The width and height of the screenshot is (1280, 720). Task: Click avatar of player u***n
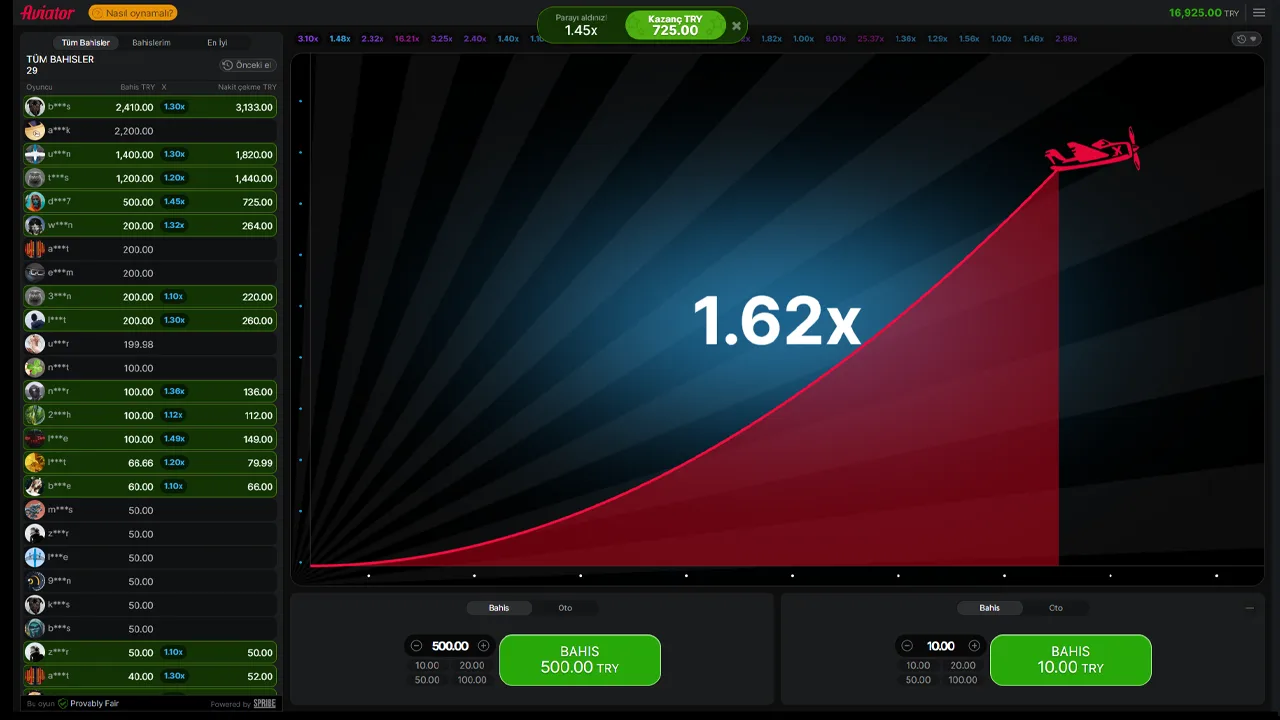pos(35,154)
